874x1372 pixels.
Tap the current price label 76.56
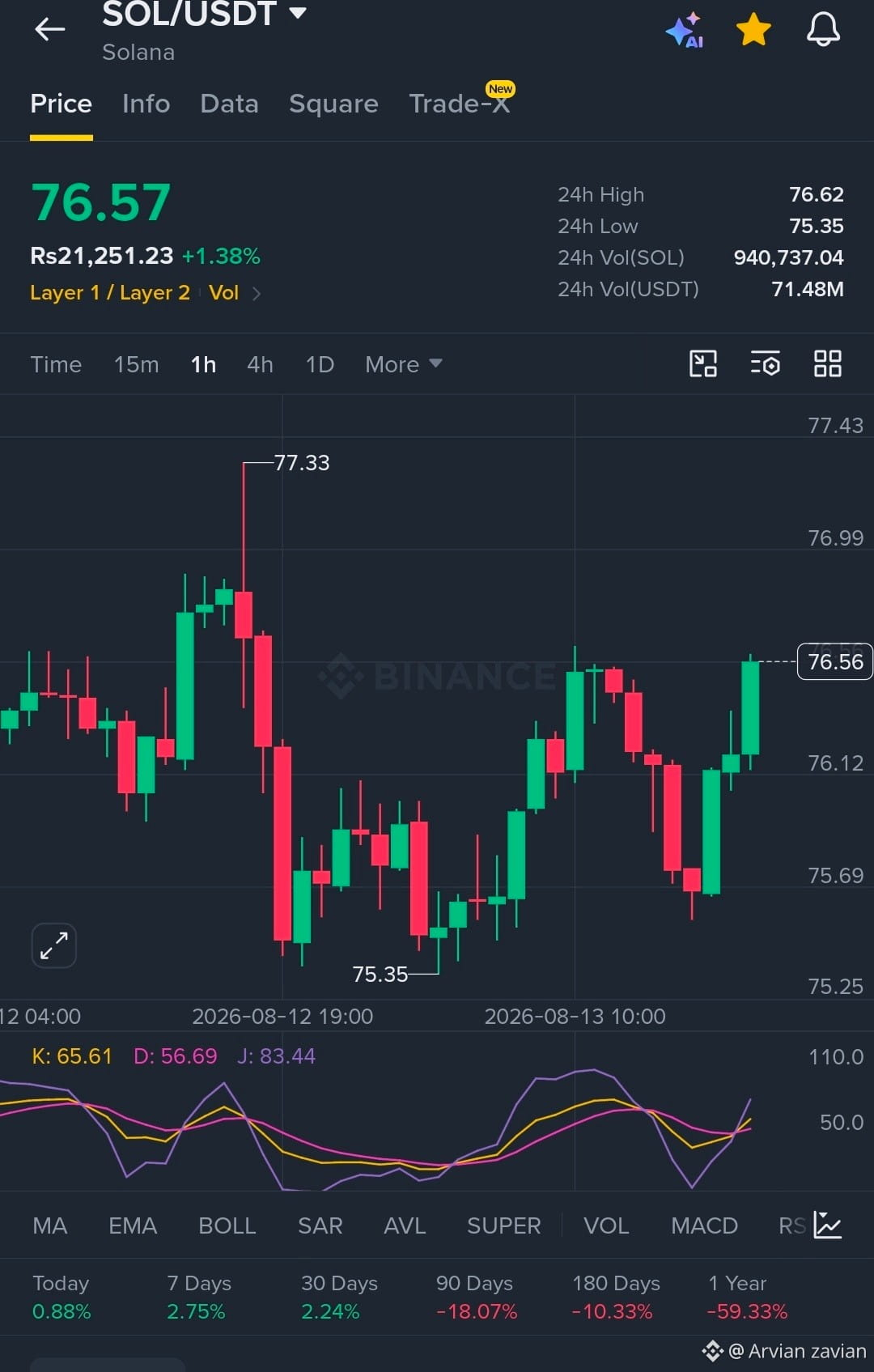tap(835, 661)
